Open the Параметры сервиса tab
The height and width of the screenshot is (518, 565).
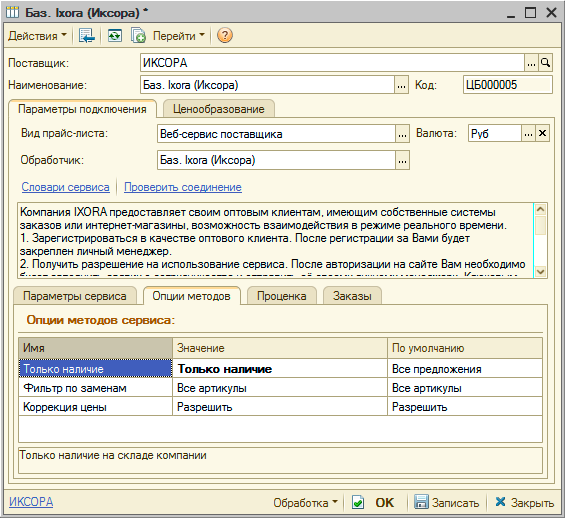(75, 296)
